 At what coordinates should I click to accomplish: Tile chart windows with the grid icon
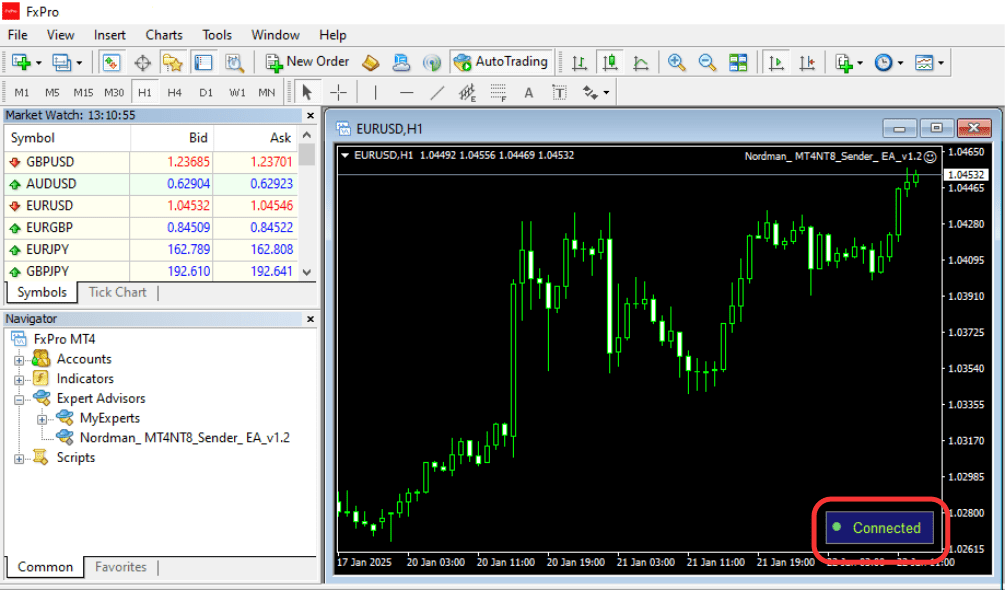738,62
